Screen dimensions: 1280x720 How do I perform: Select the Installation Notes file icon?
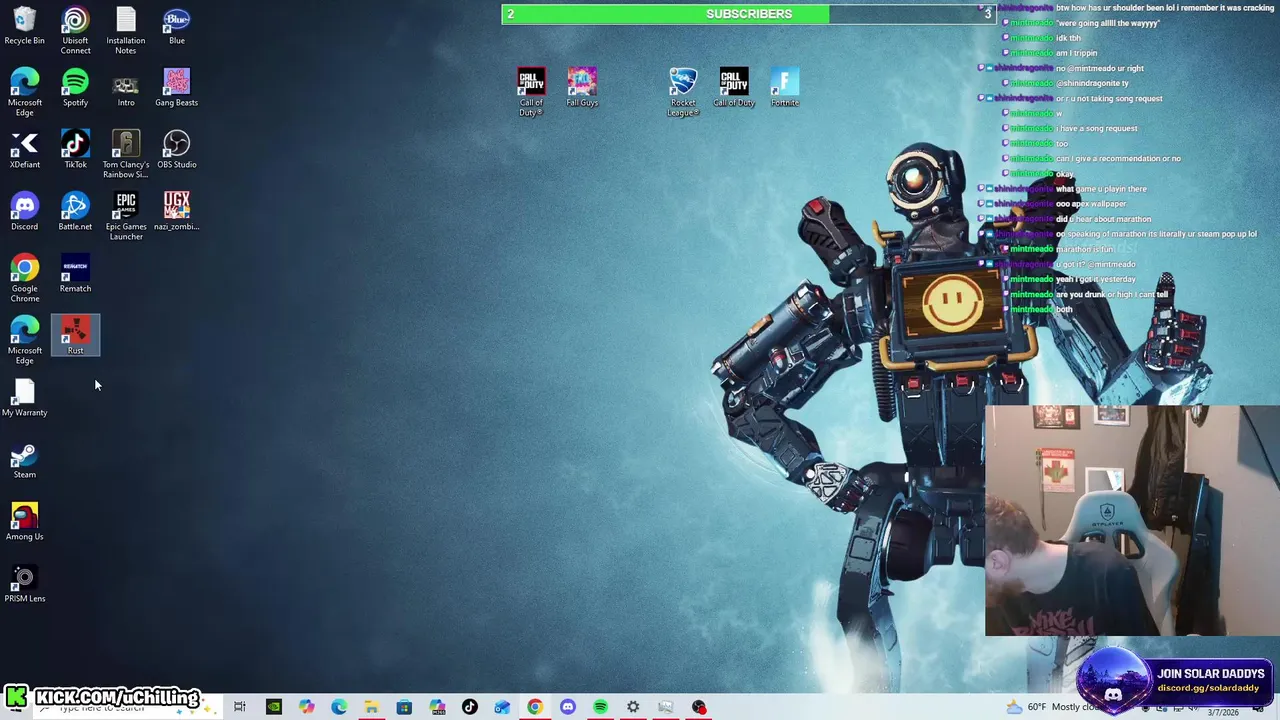pos(126,31)
